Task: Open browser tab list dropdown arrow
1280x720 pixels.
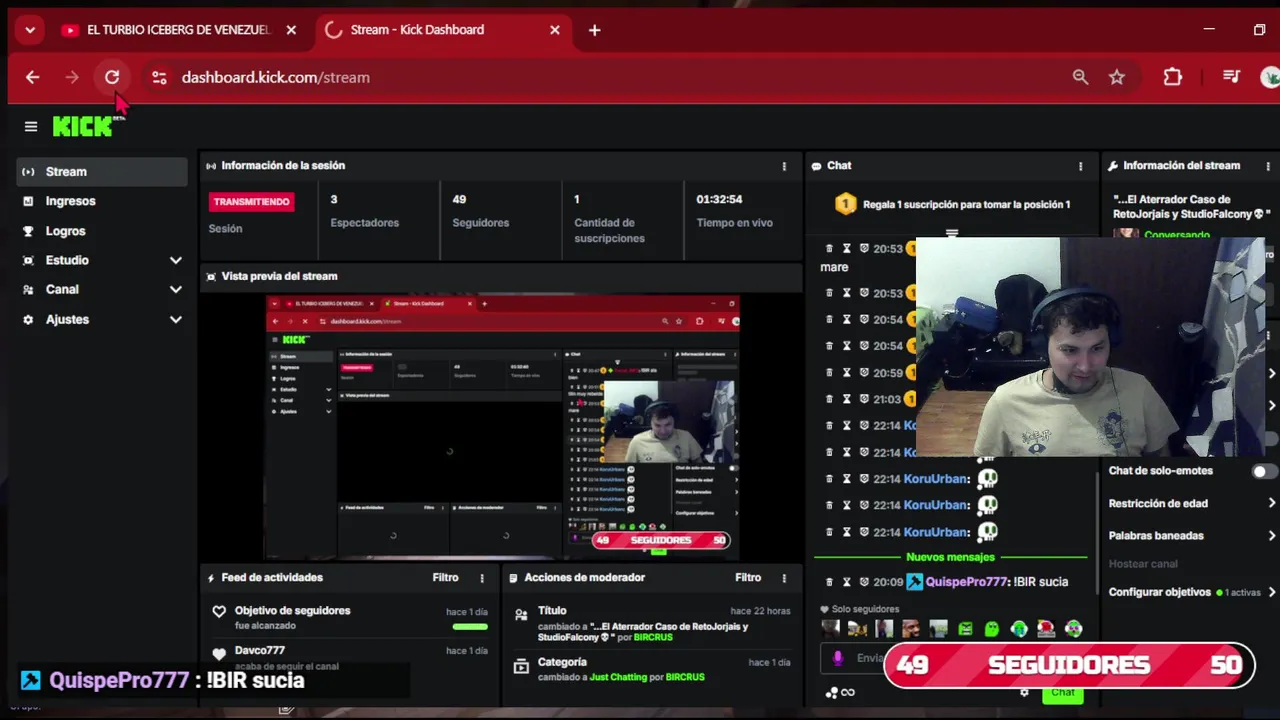Action: pos(30,30)
